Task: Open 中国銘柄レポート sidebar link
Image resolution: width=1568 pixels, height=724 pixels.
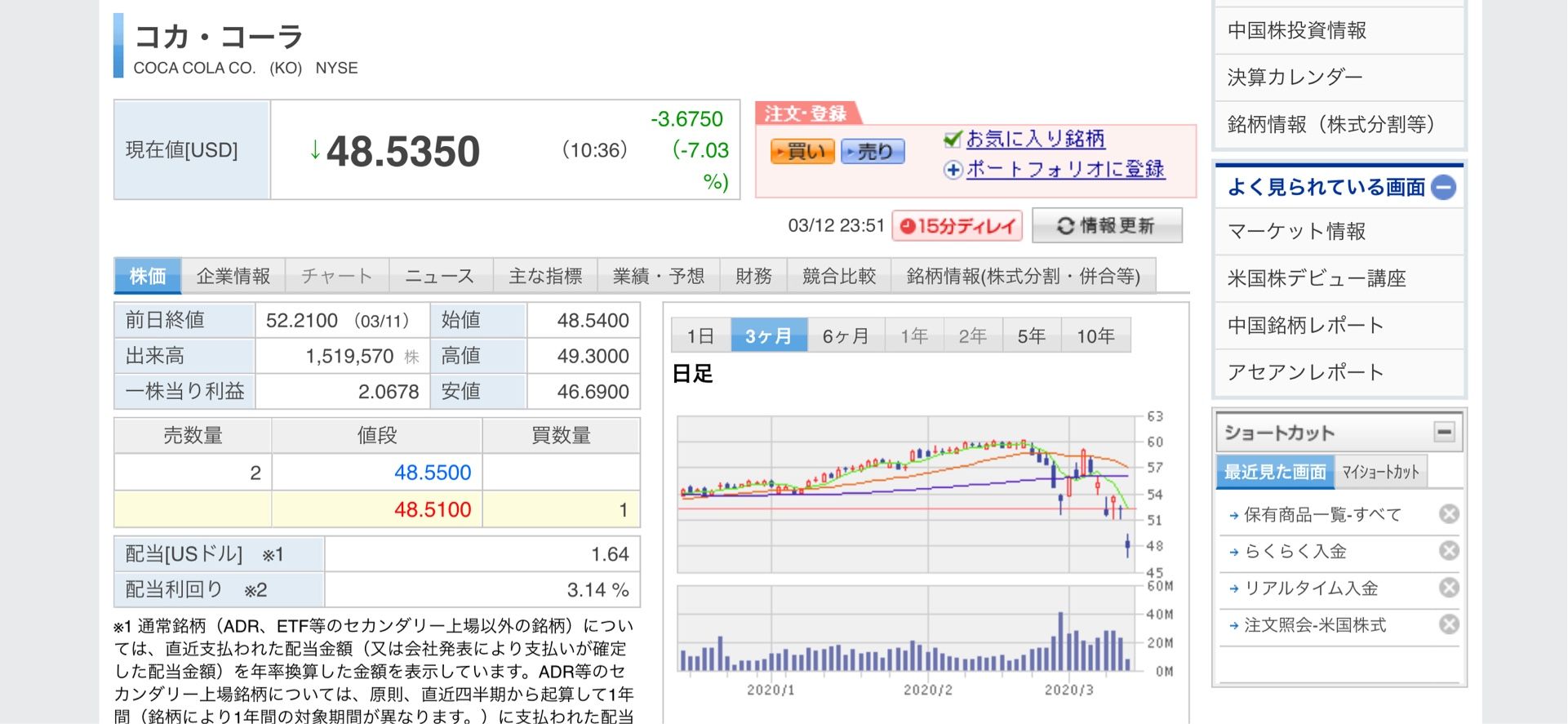Action: [x=1306, y=325]
